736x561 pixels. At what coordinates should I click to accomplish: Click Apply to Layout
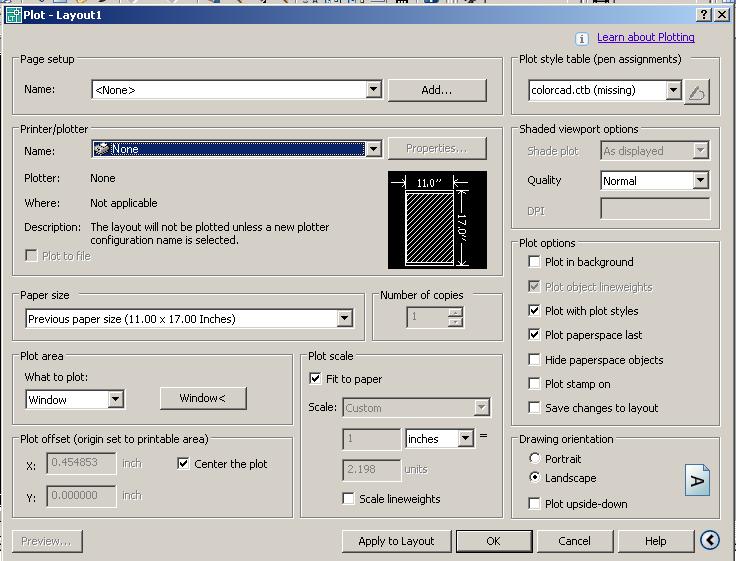(x=396, y=541)
